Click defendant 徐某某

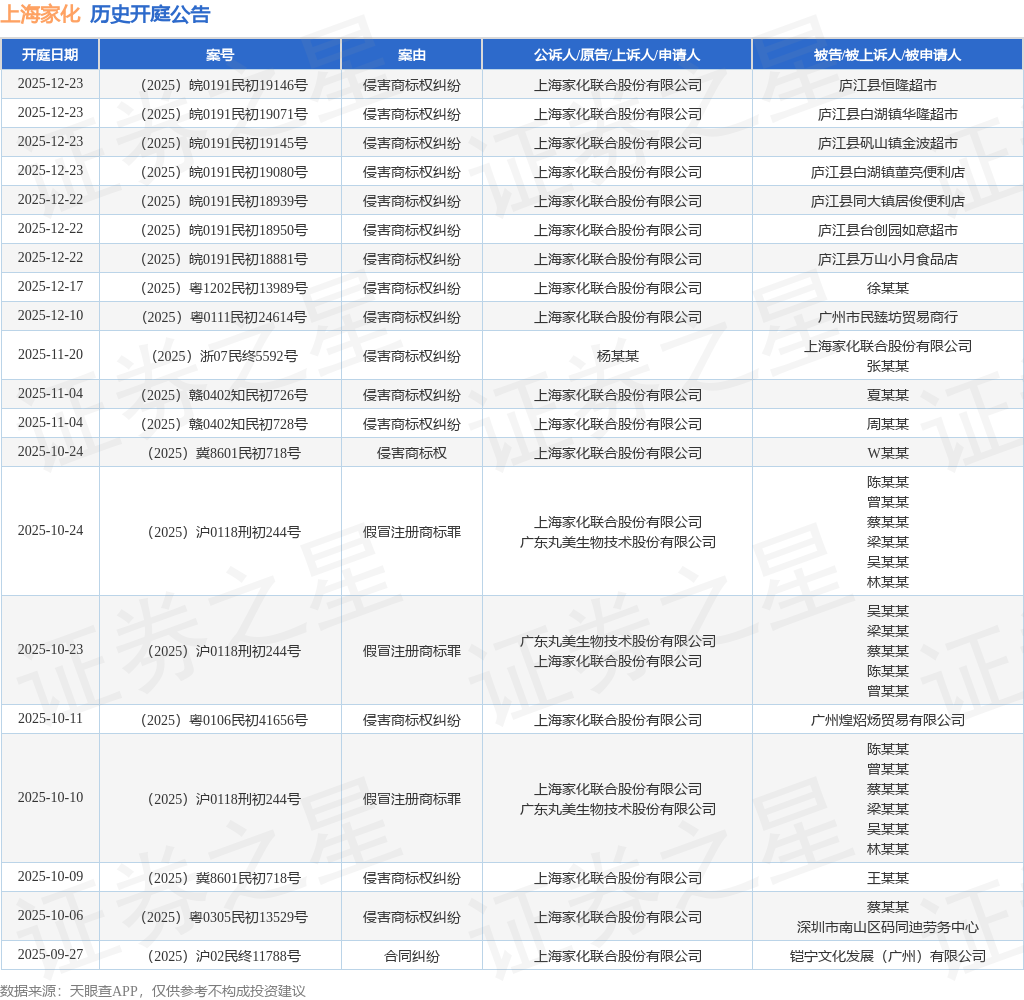tap(888, 288)
